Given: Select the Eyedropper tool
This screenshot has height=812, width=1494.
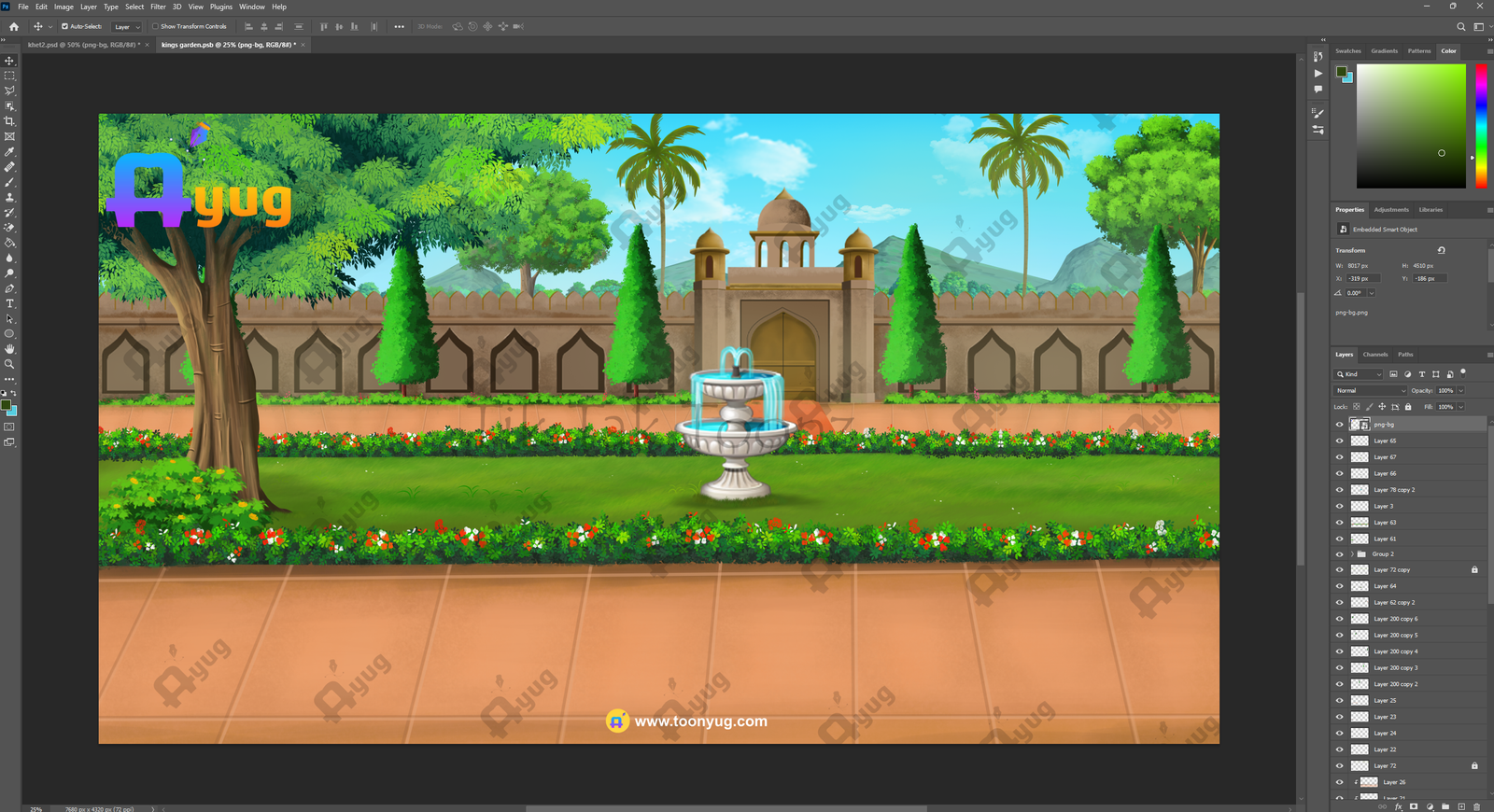Looking at the screenshot, I should point(10,151).
